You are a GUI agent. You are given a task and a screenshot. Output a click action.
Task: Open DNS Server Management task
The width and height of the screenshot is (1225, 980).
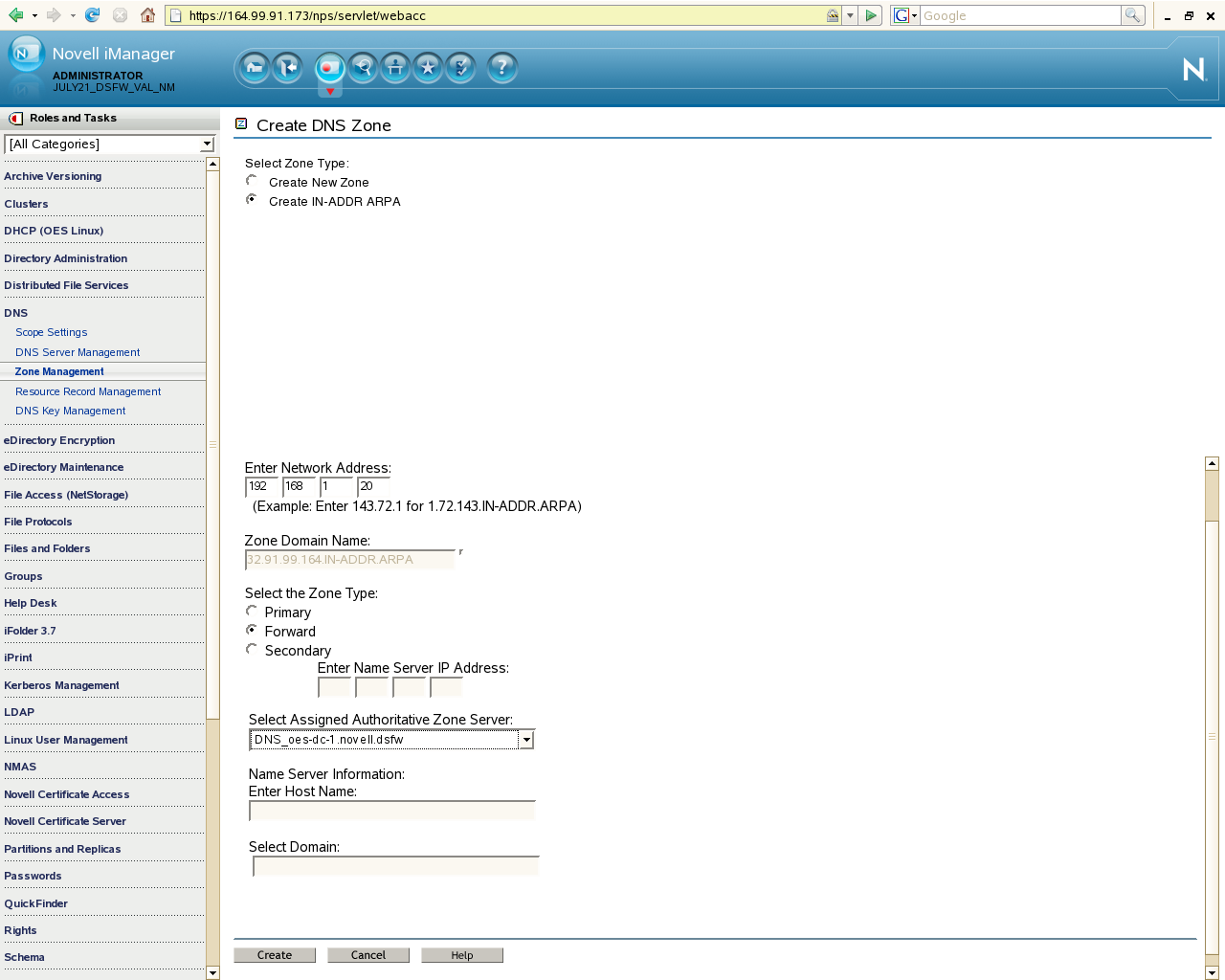pyautogui.click(x=78, y=352)
